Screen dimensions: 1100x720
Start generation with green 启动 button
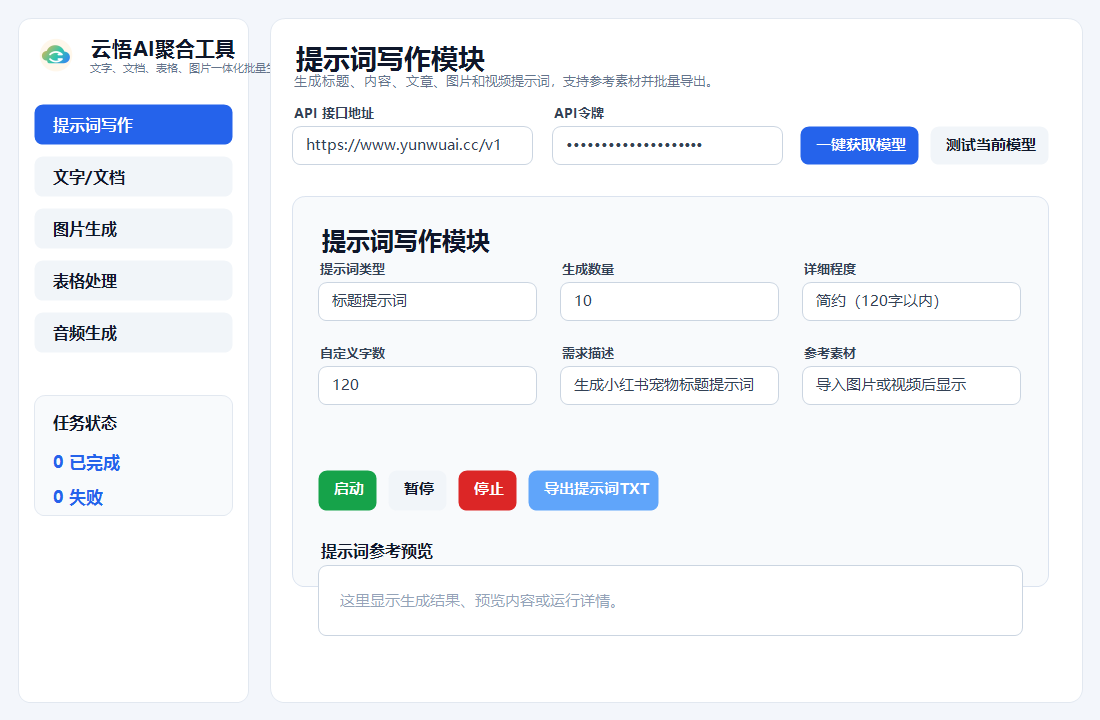click(x=347, y=490)
